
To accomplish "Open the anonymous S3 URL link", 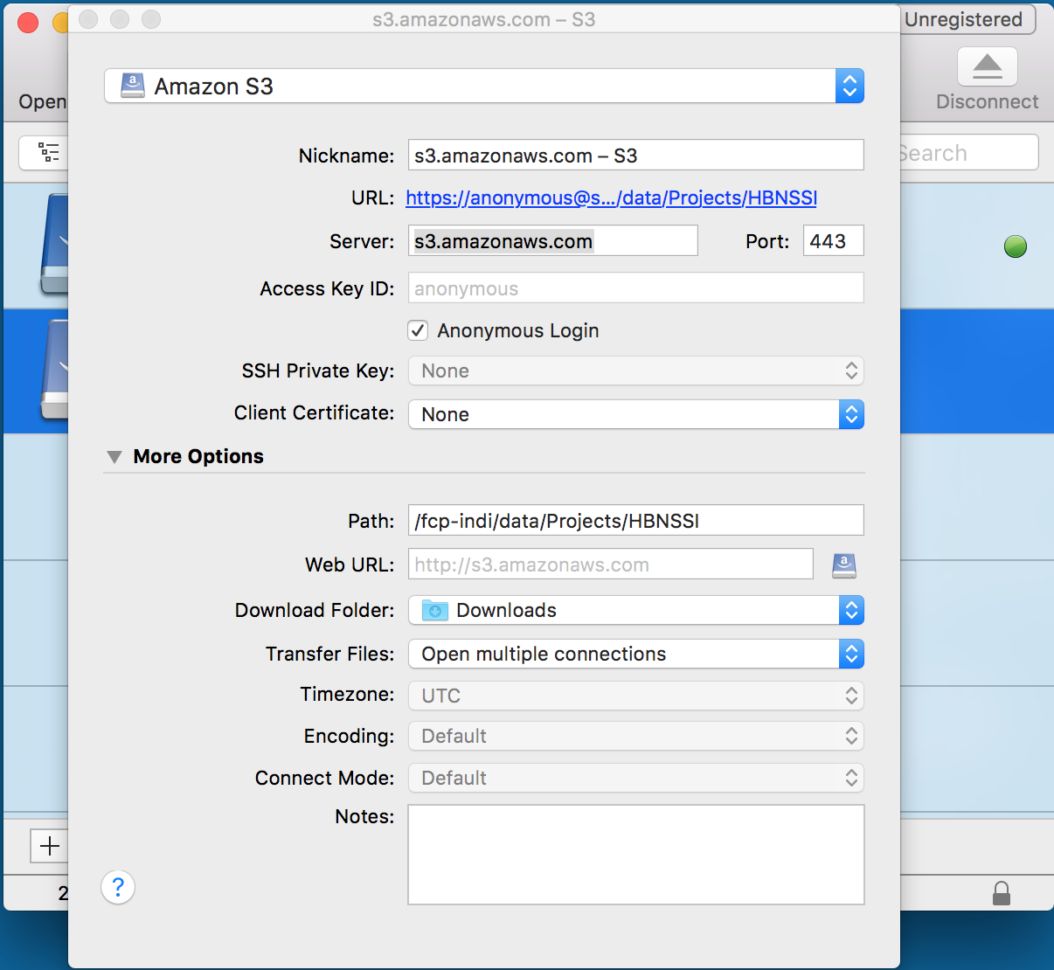I will tap(611, 198).
